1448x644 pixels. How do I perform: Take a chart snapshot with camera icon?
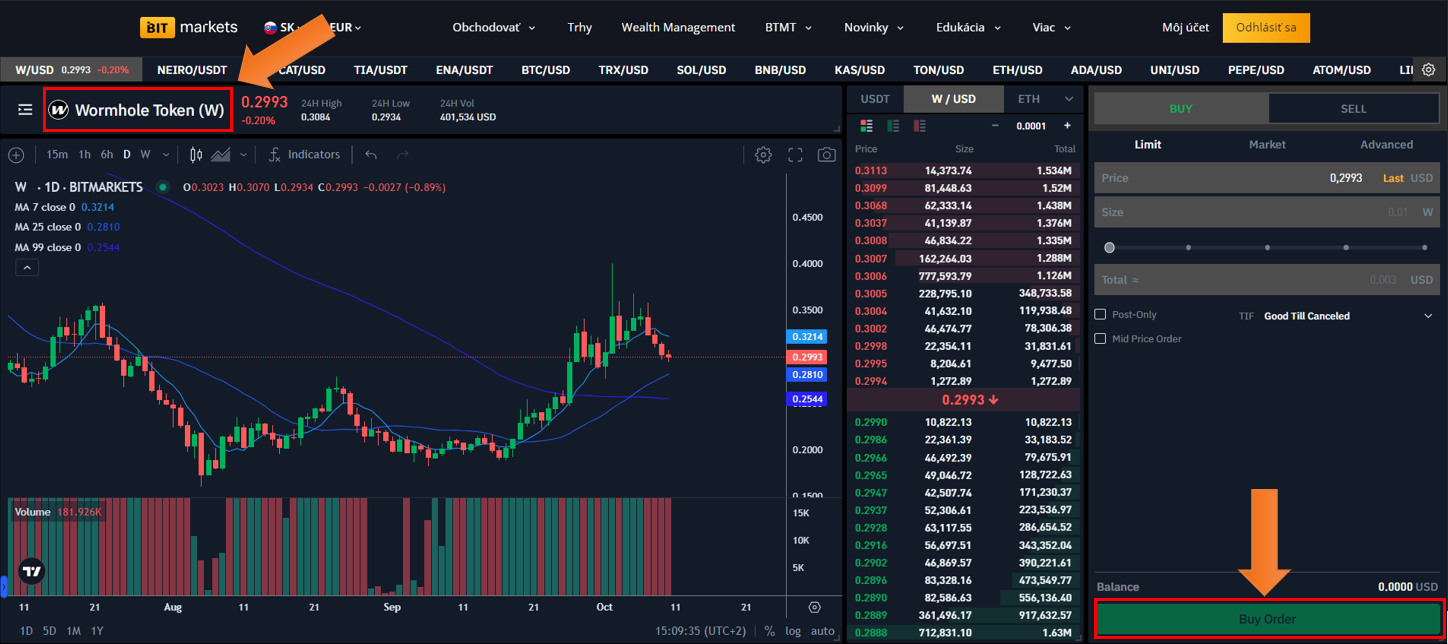(x=826, y=155)
